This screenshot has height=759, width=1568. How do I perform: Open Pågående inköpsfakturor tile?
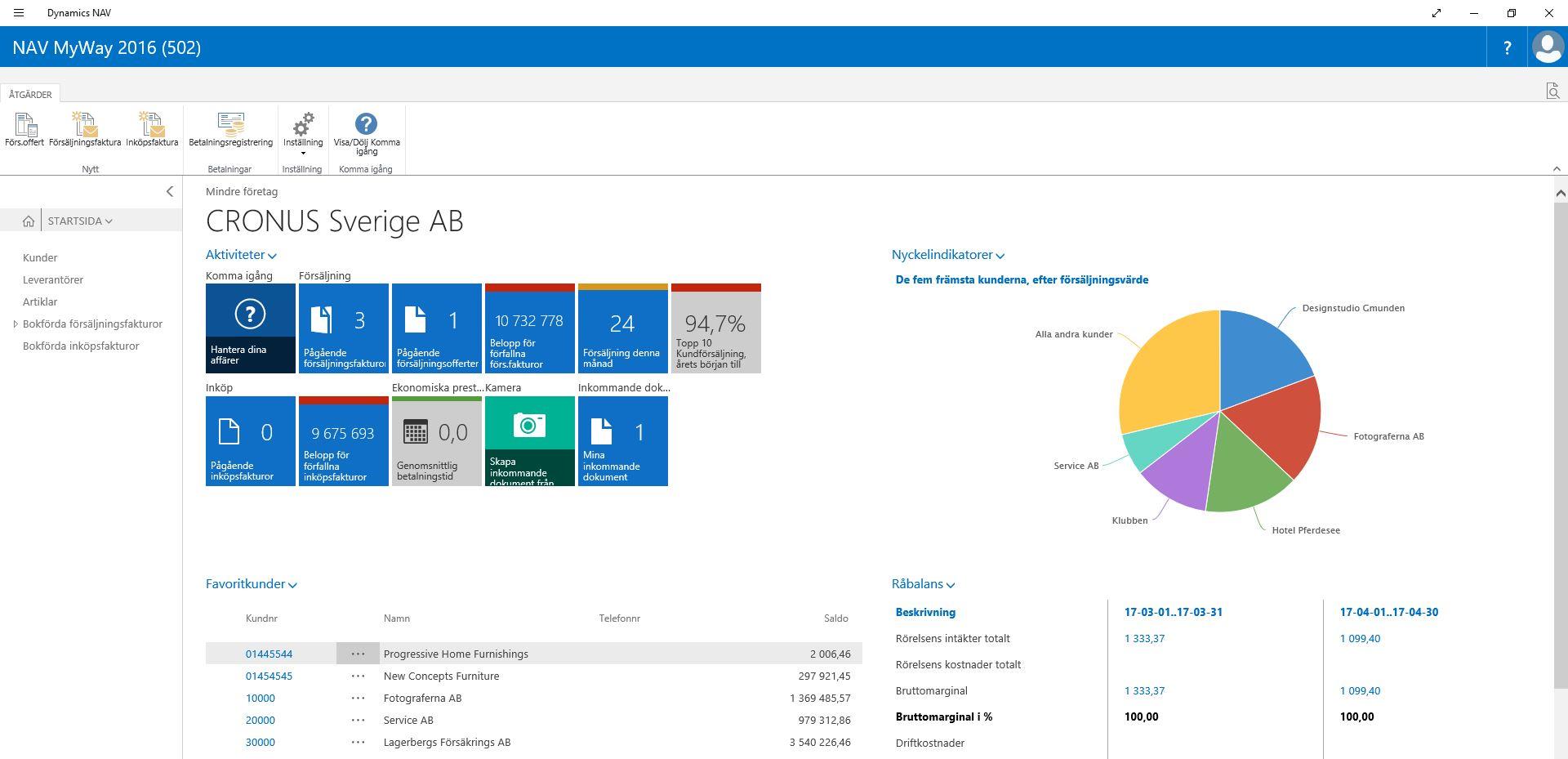click(251, 441)
